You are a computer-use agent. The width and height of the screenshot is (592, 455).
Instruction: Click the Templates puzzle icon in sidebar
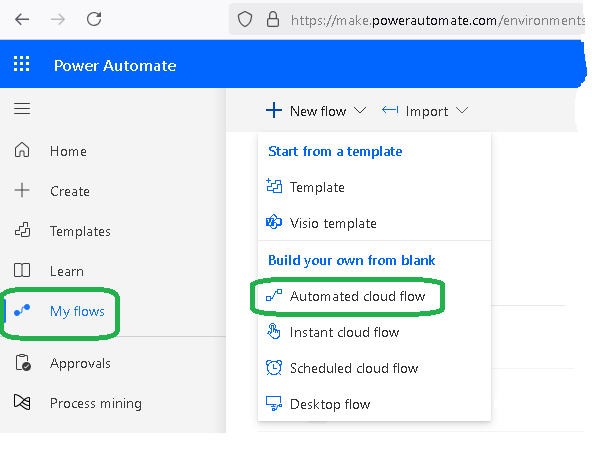(22, 230)
